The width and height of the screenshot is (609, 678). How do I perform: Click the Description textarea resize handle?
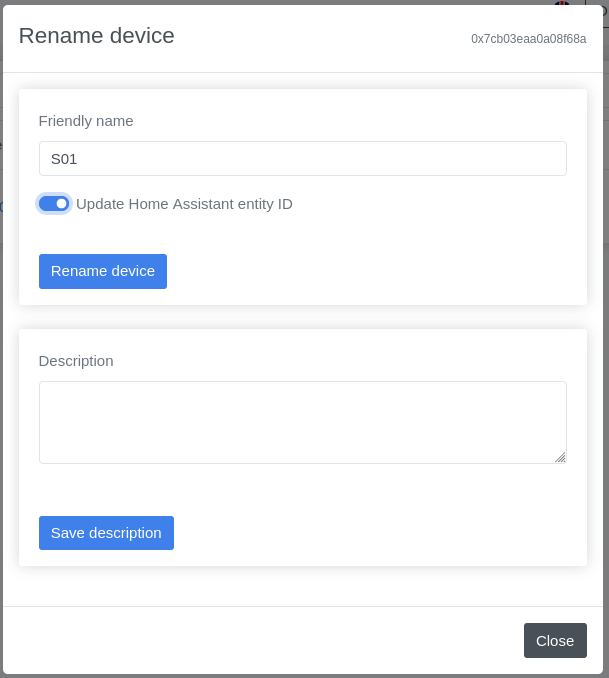click(561, 457)
